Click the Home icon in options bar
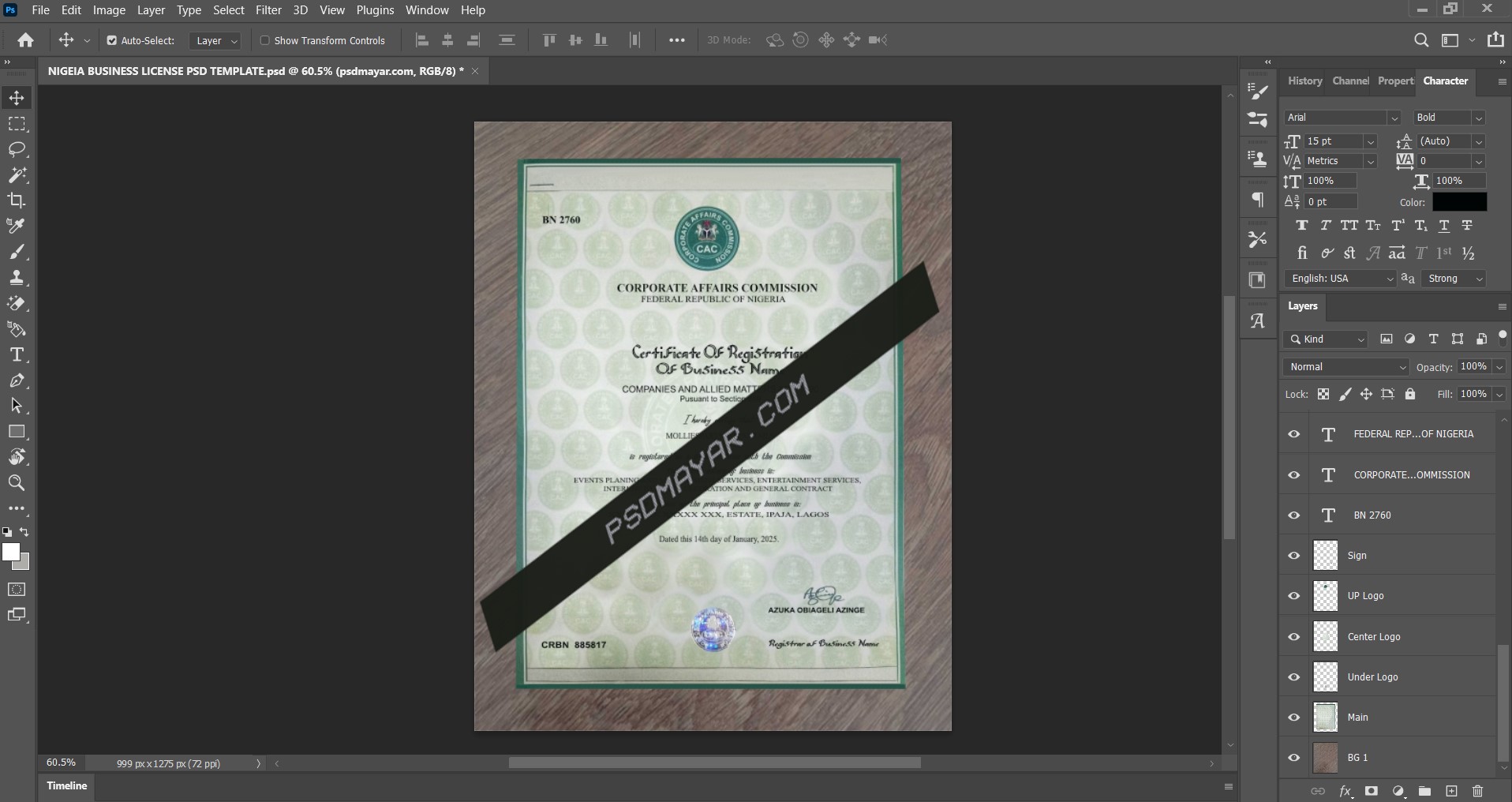 [x=26, y=40]
